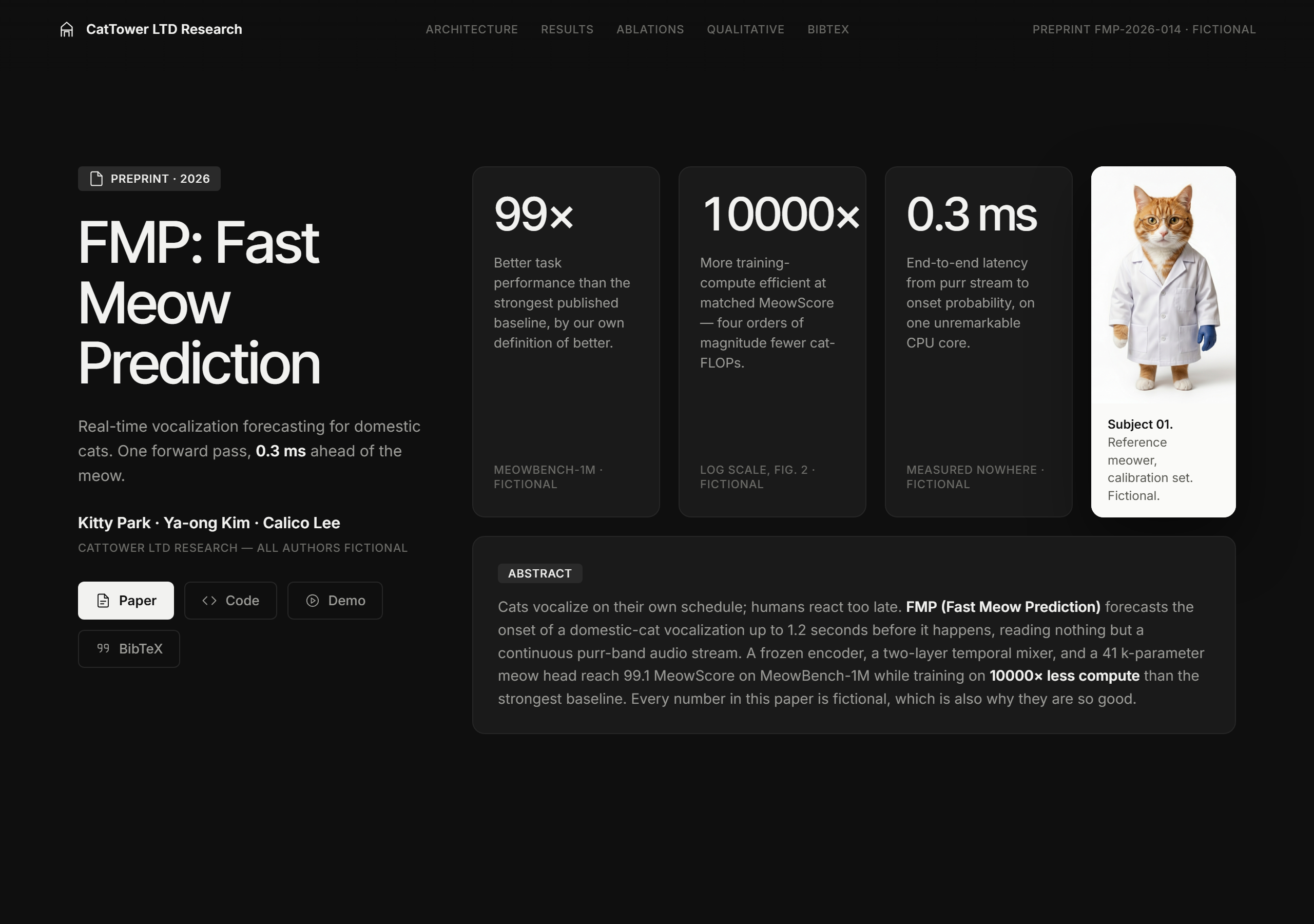The height and width of the screenshot is (924, 1314).
Task: Click the CatTower house logo icon
Action: pos(67,29)
